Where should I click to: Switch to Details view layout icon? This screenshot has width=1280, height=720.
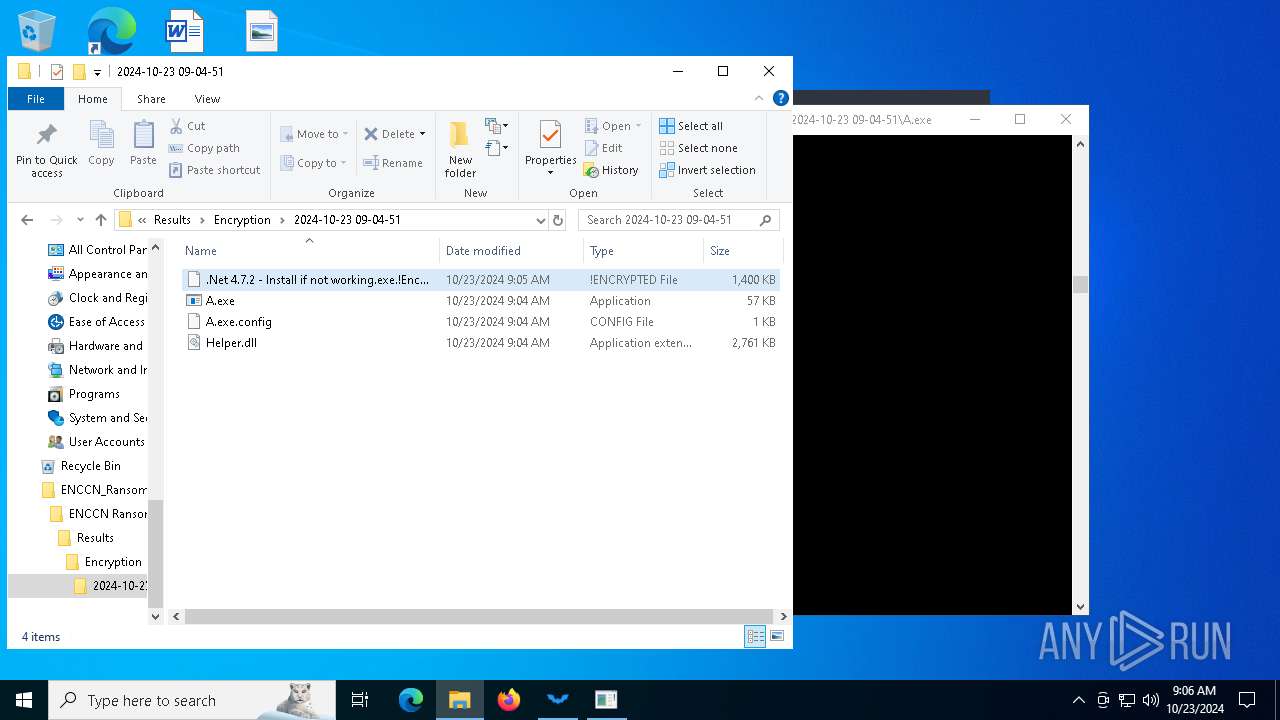755,636
